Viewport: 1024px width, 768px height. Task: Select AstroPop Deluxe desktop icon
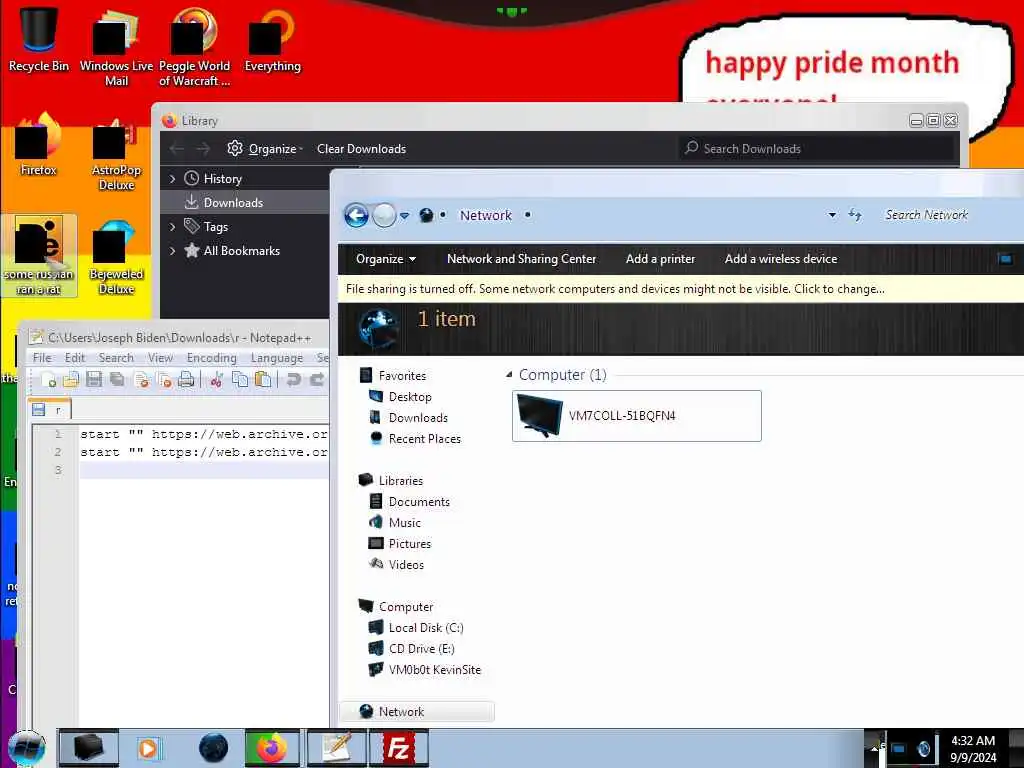point(116,153)
